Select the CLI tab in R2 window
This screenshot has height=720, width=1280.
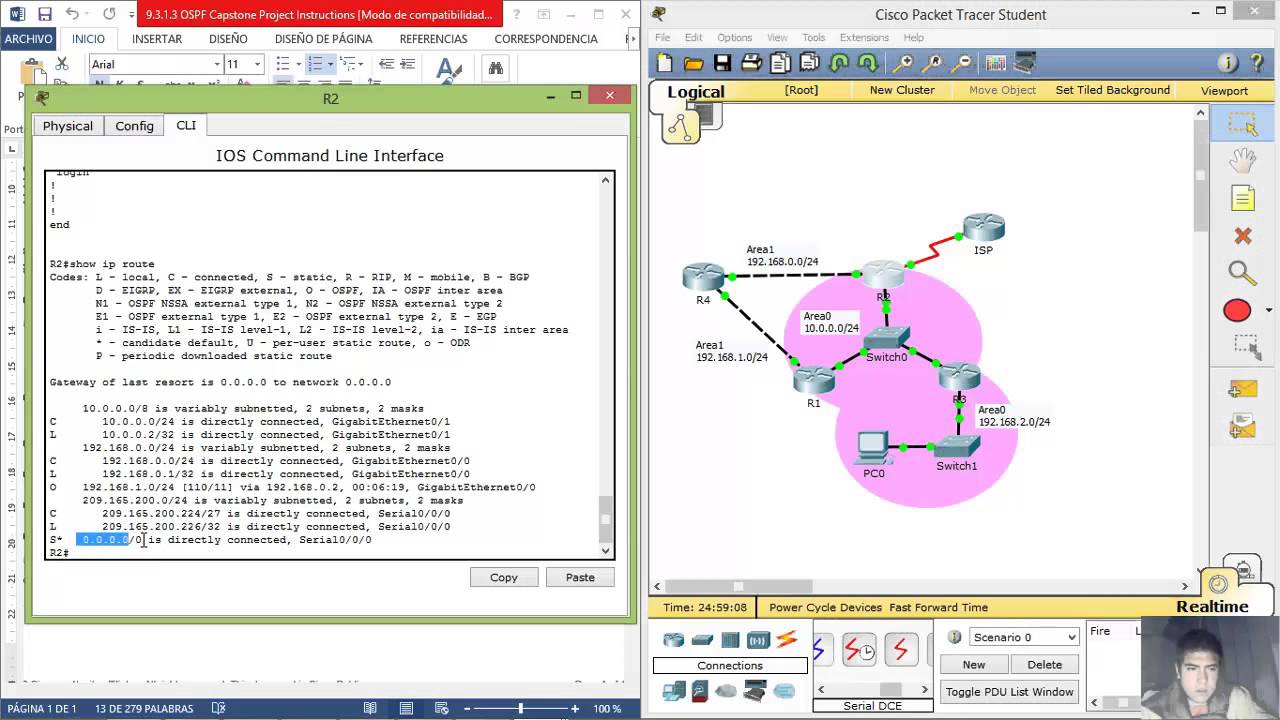pos(186,125)
